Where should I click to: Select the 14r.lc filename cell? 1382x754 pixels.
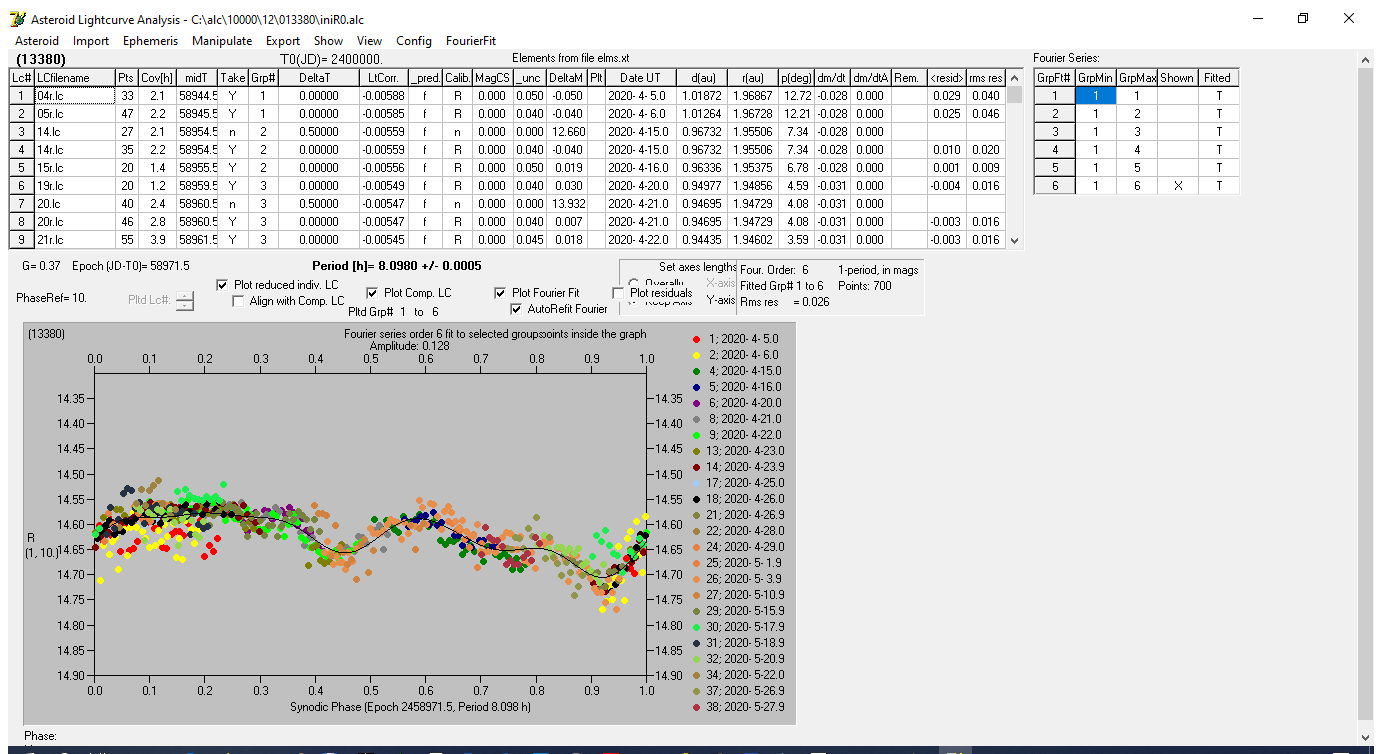click(73, 150)
